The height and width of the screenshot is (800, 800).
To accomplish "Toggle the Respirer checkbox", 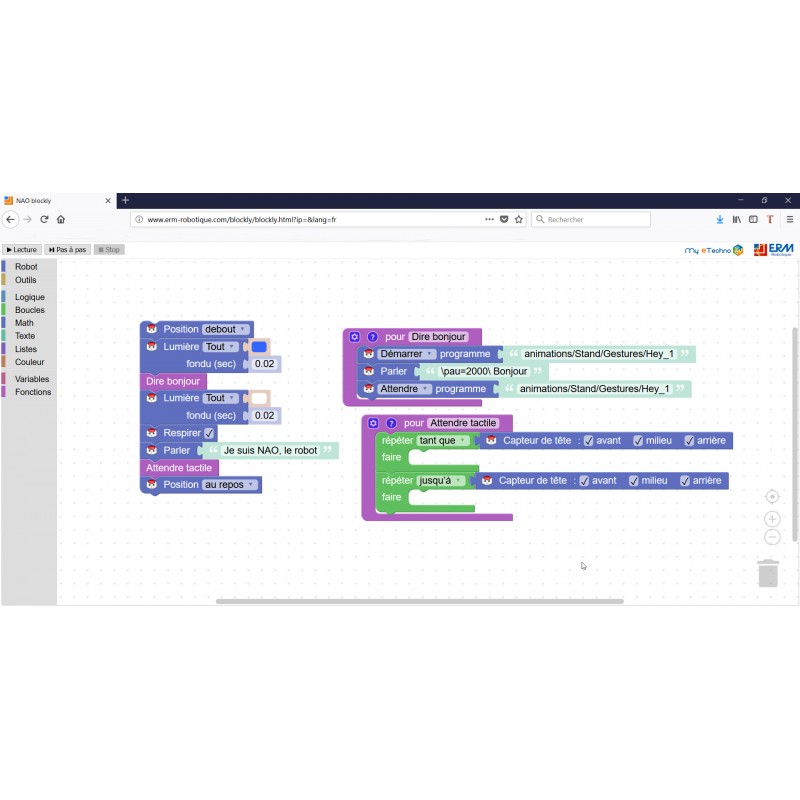I will (209, 433).
